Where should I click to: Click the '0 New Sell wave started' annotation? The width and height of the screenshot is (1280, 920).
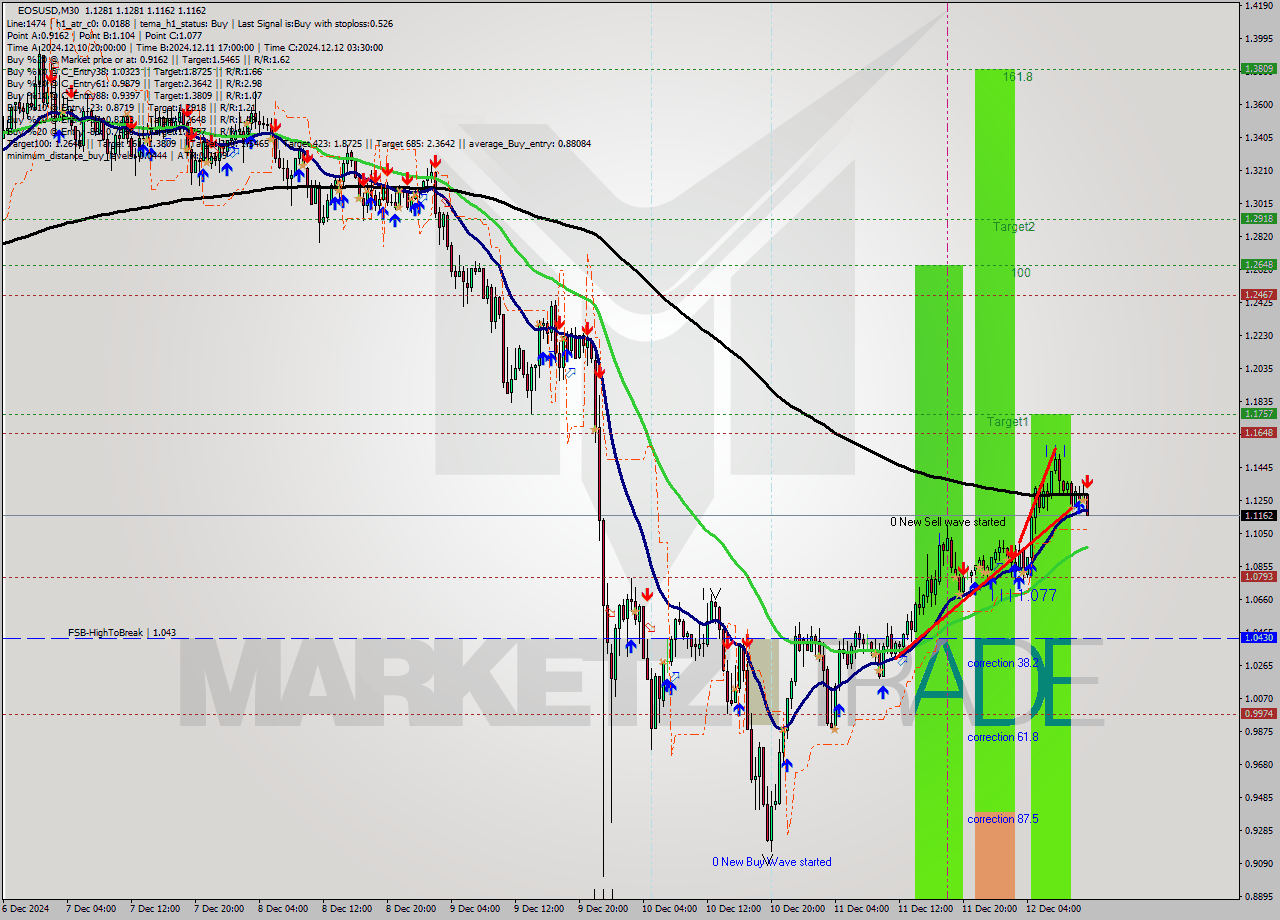click(x=948, y=522)
